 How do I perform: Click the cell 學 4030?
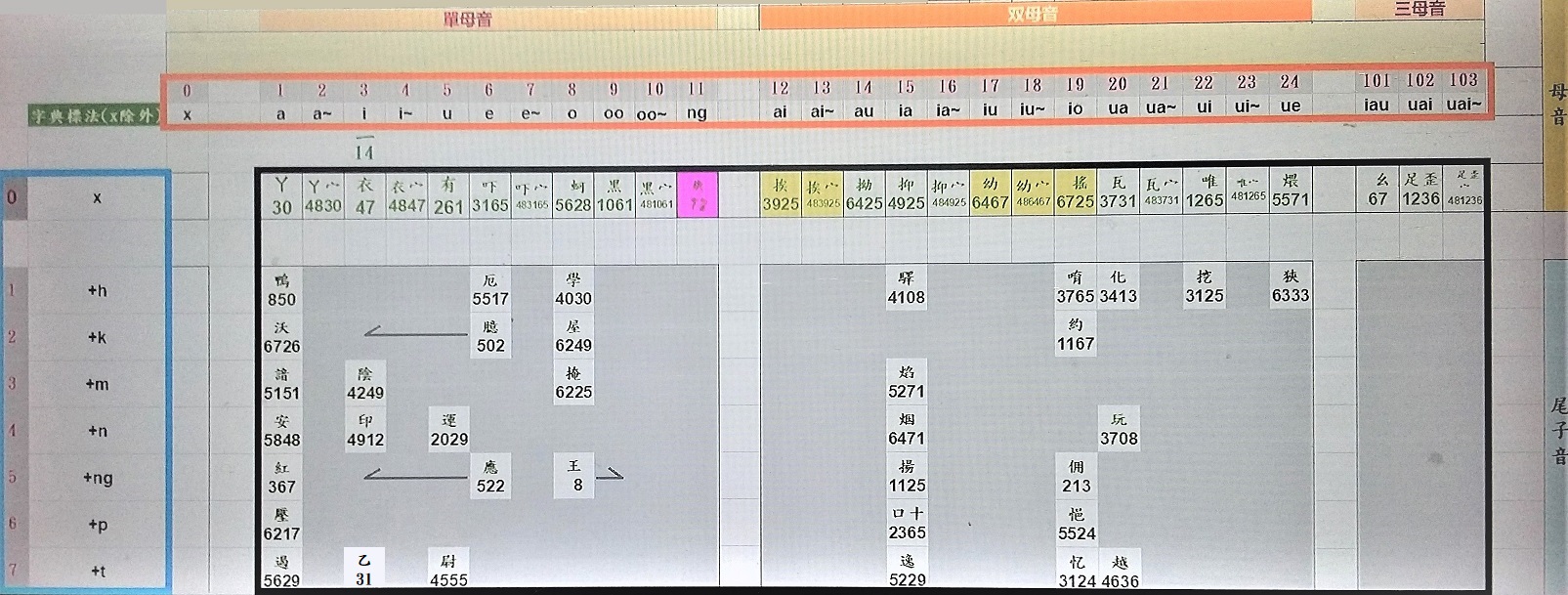click(573, 290)
